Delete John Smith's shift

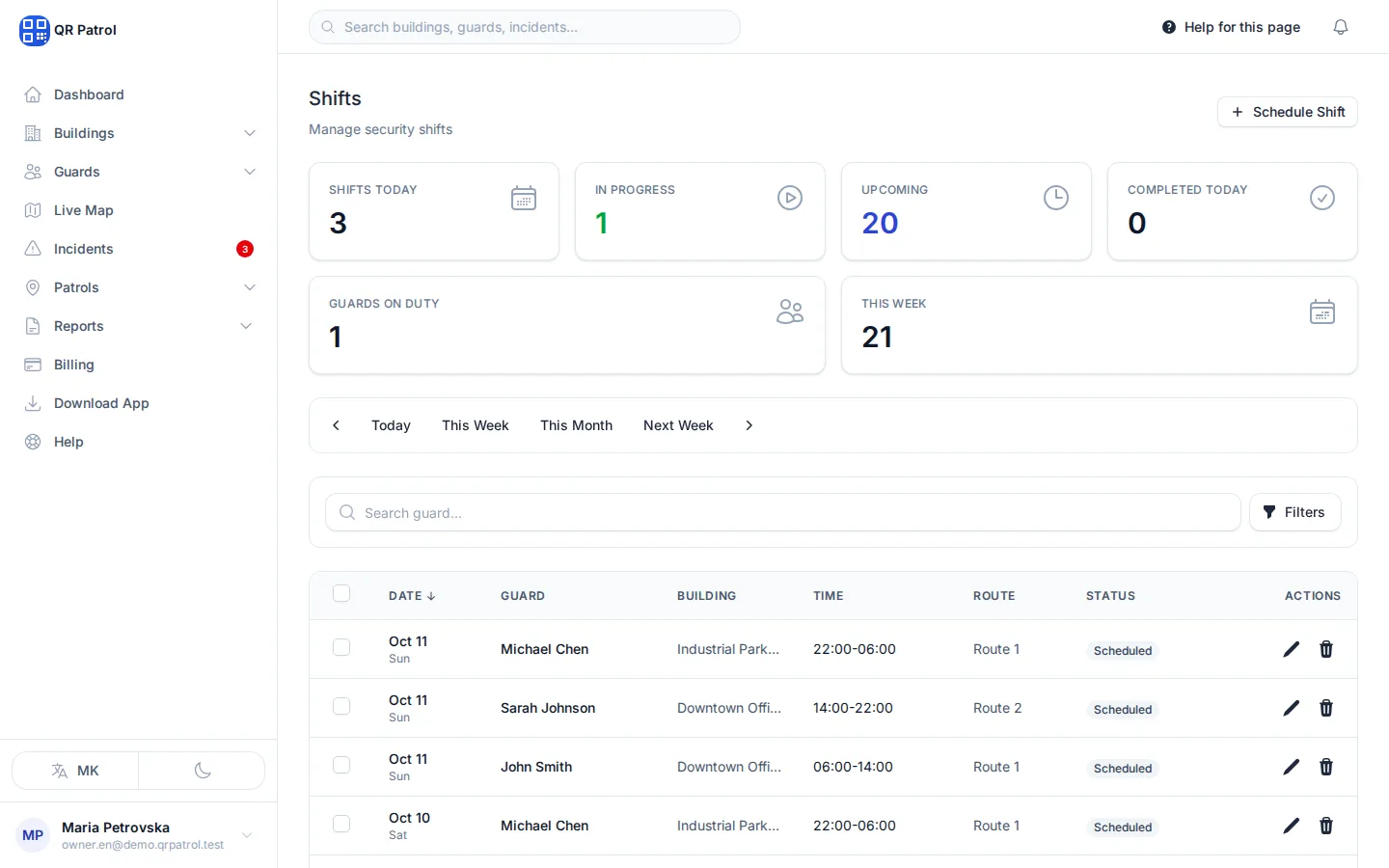[x=1326, y=767]
